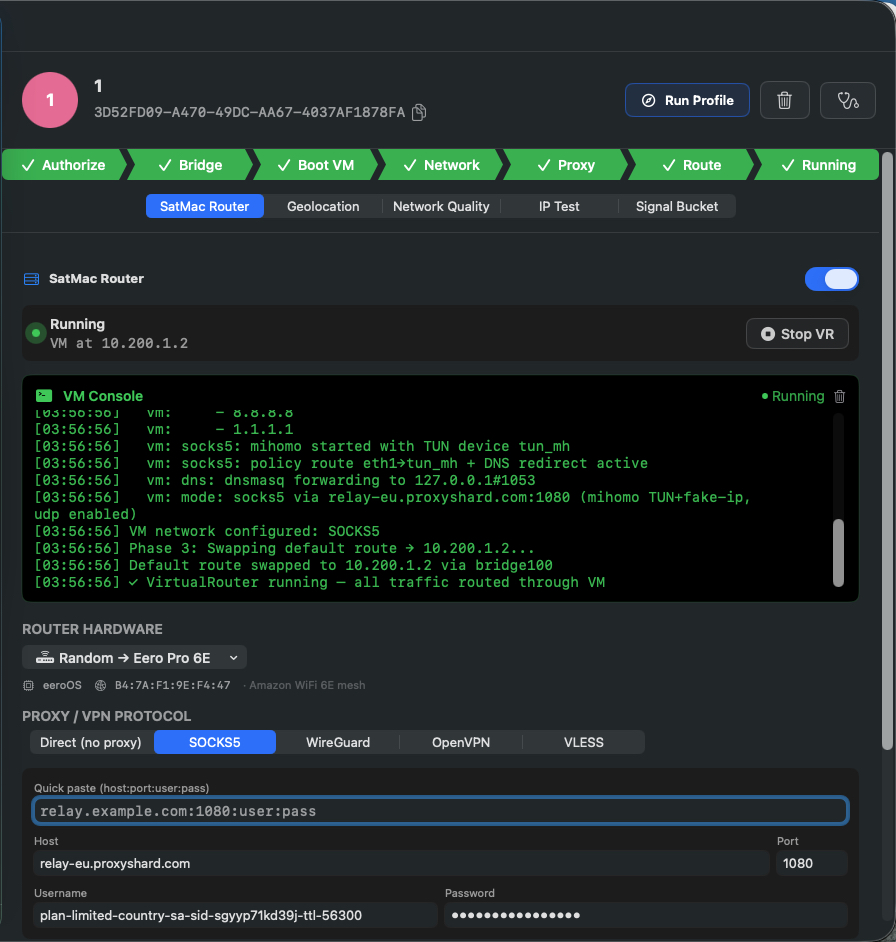
Task: Select the VLESS protocol
Action: [x=584, y=743]
